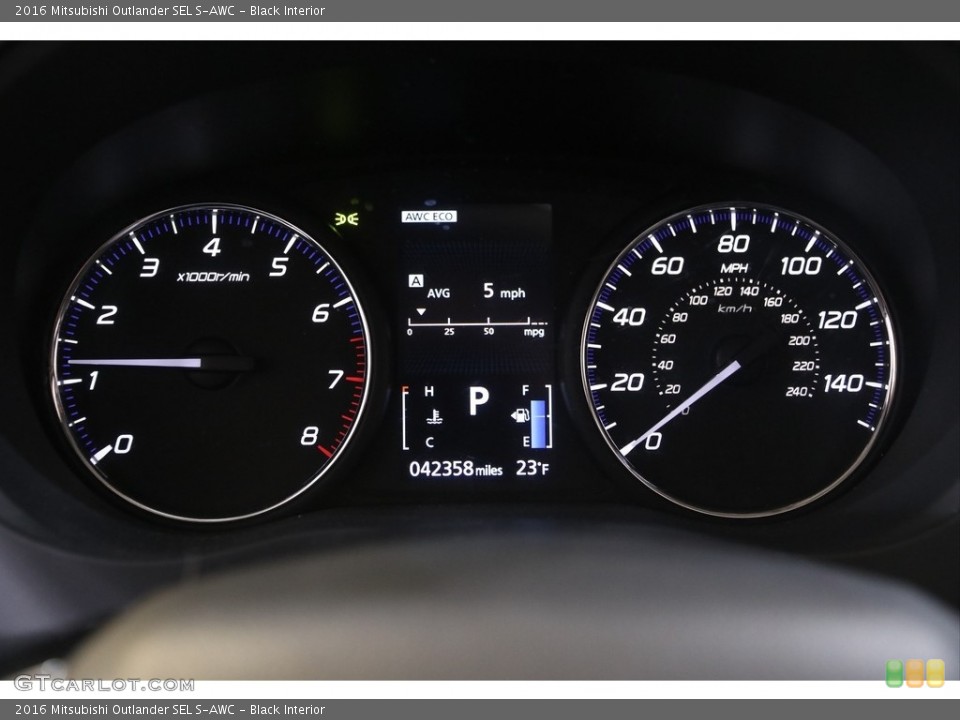The width and height of the screenshot is (960, 720).
Task: Click the AWC ECO mode indicator
Action: pos(429,217)
